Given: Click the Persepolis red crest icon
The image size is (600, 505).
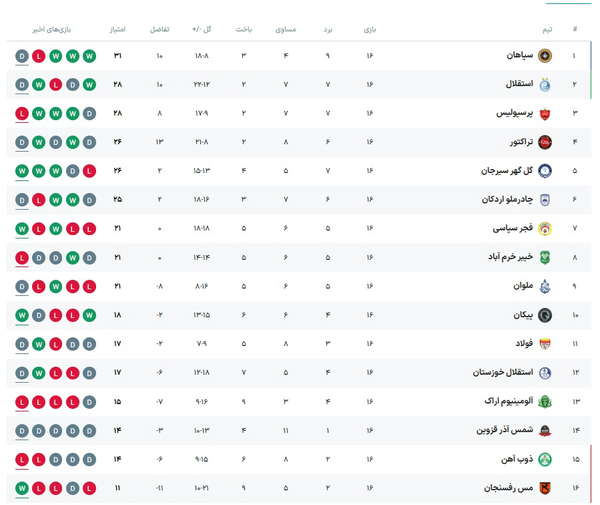Looking at the screenshot, I should point(545,114).
